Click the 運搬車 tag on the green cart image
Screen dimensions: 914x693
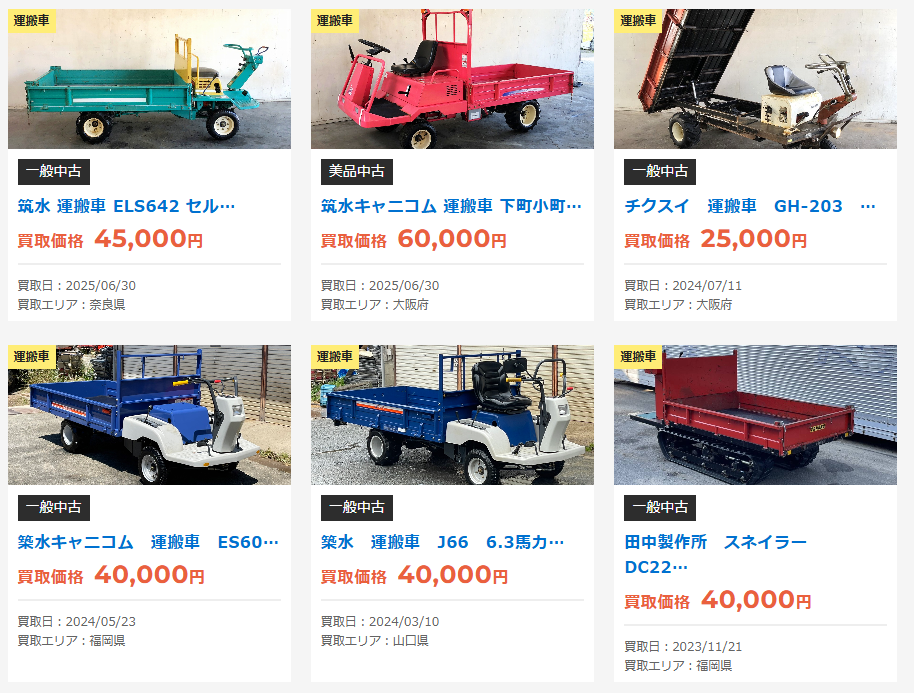pos(32,20)
